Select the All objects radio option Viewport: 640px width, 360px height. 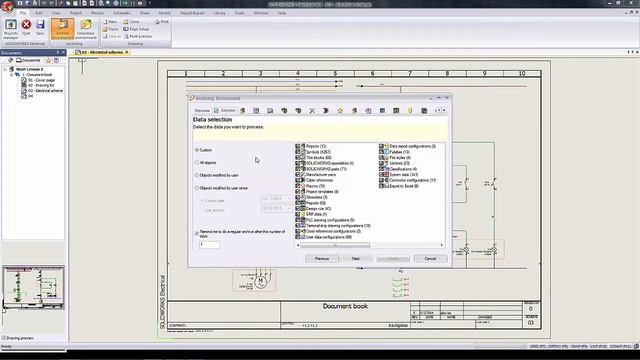(x=197, y=163)
